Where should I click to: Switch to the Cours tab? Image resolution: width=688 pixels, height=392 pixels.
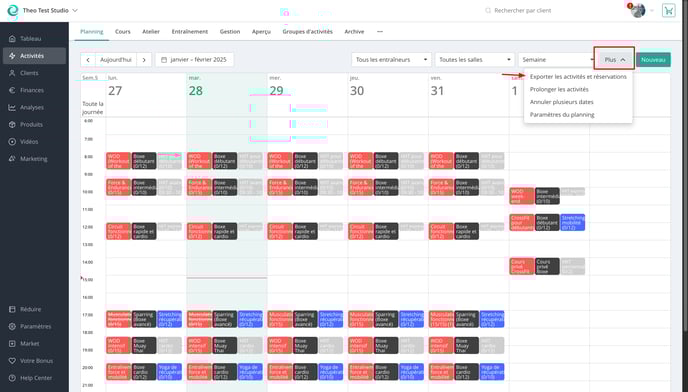tap(122, 32)
